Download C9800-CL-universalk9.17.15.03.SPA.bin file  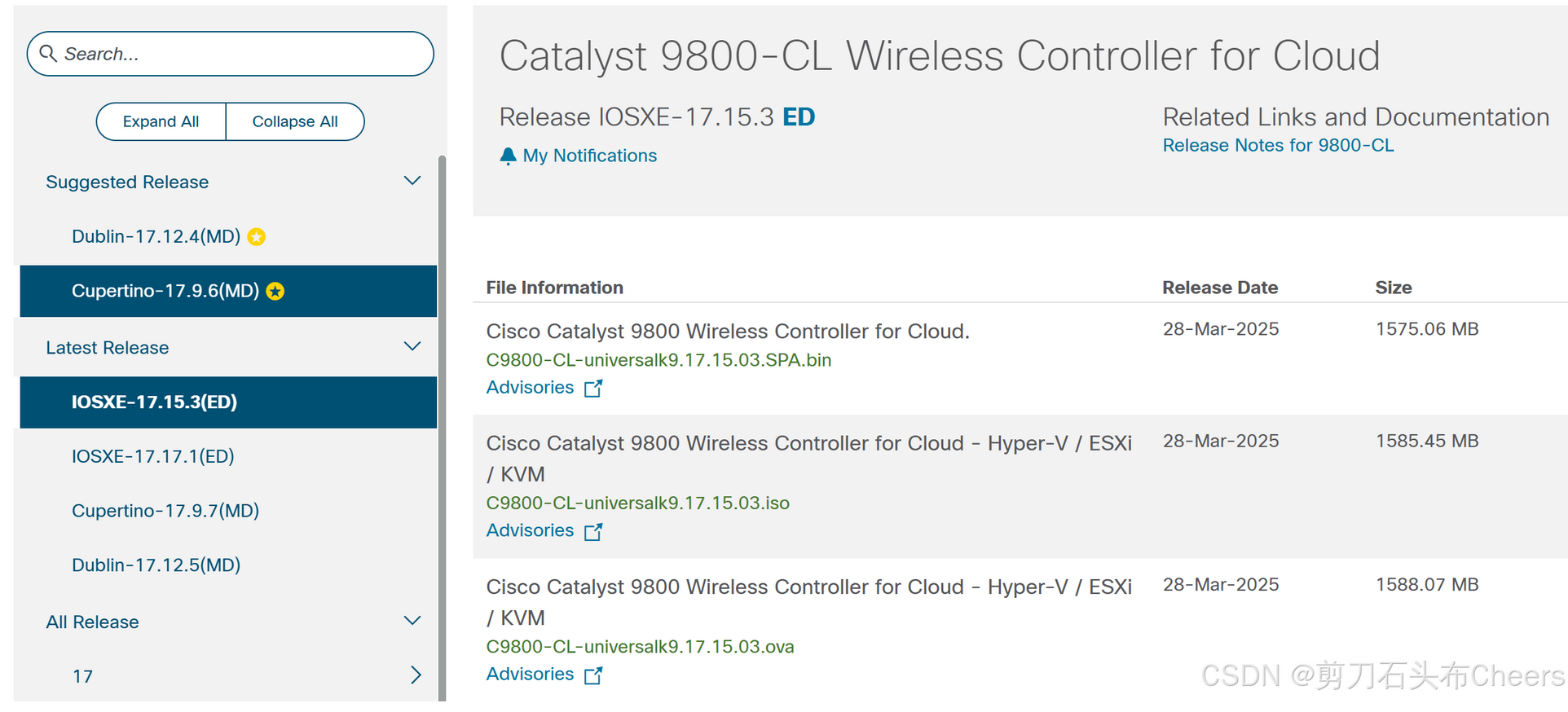coord(658,360)
